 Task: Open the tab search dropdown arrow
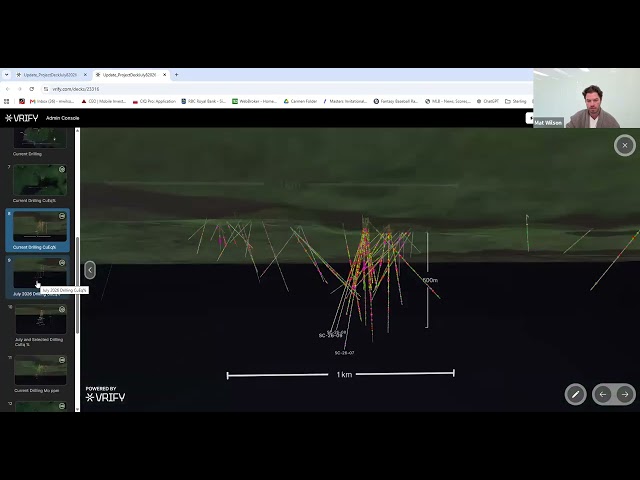click(x=7, y=75)
